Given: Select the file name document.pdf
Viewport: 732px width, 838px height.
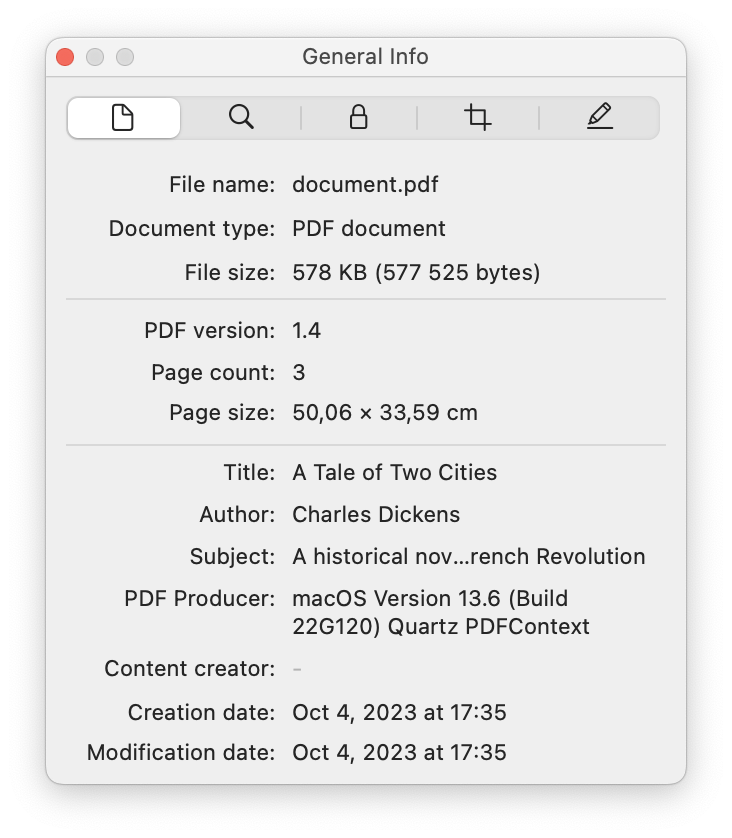Looking at the screenshot, I should point(365,185).
